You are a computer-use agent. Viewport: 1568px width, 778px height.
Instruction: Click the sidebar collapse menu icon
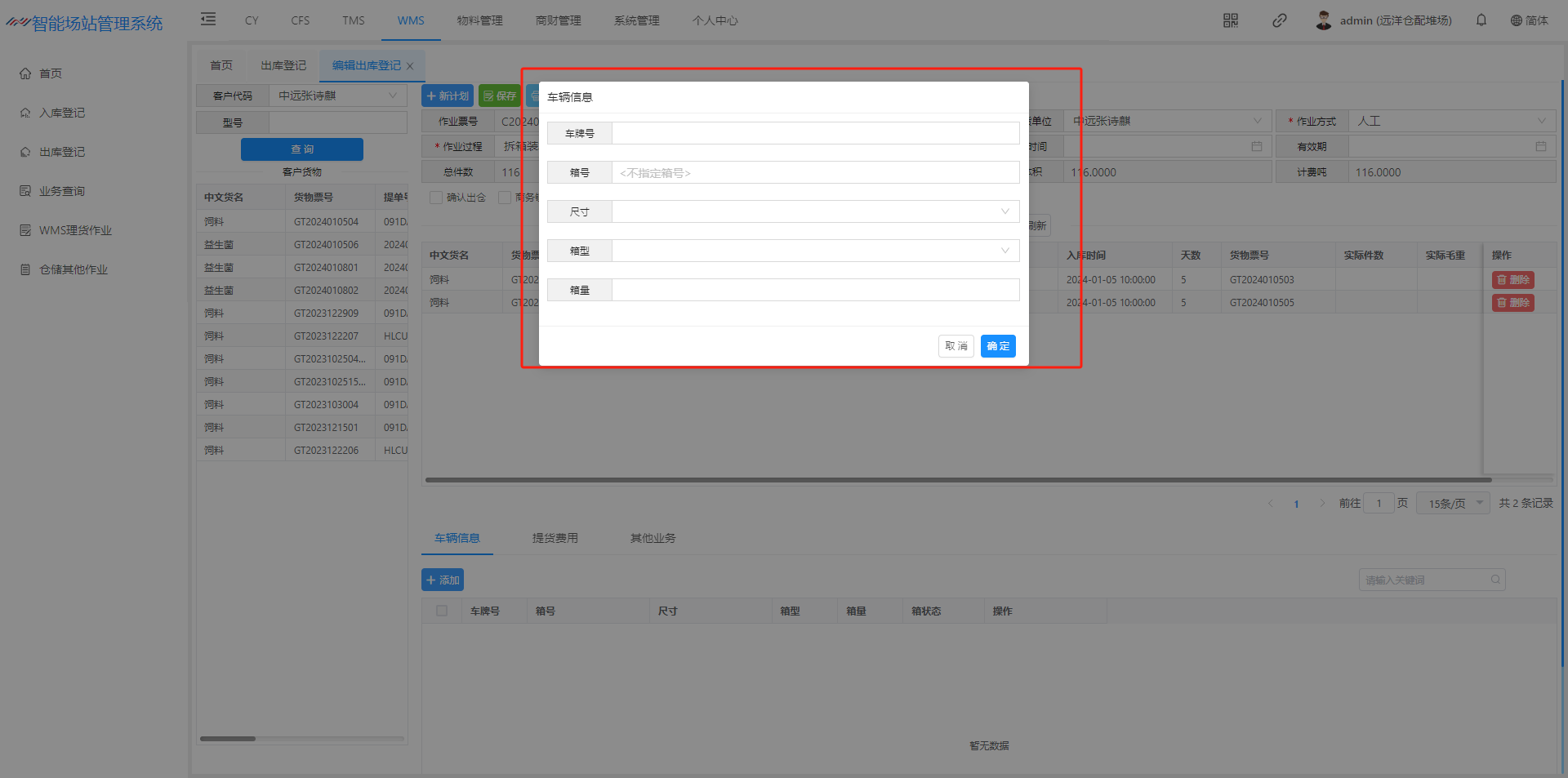[208, 20]
